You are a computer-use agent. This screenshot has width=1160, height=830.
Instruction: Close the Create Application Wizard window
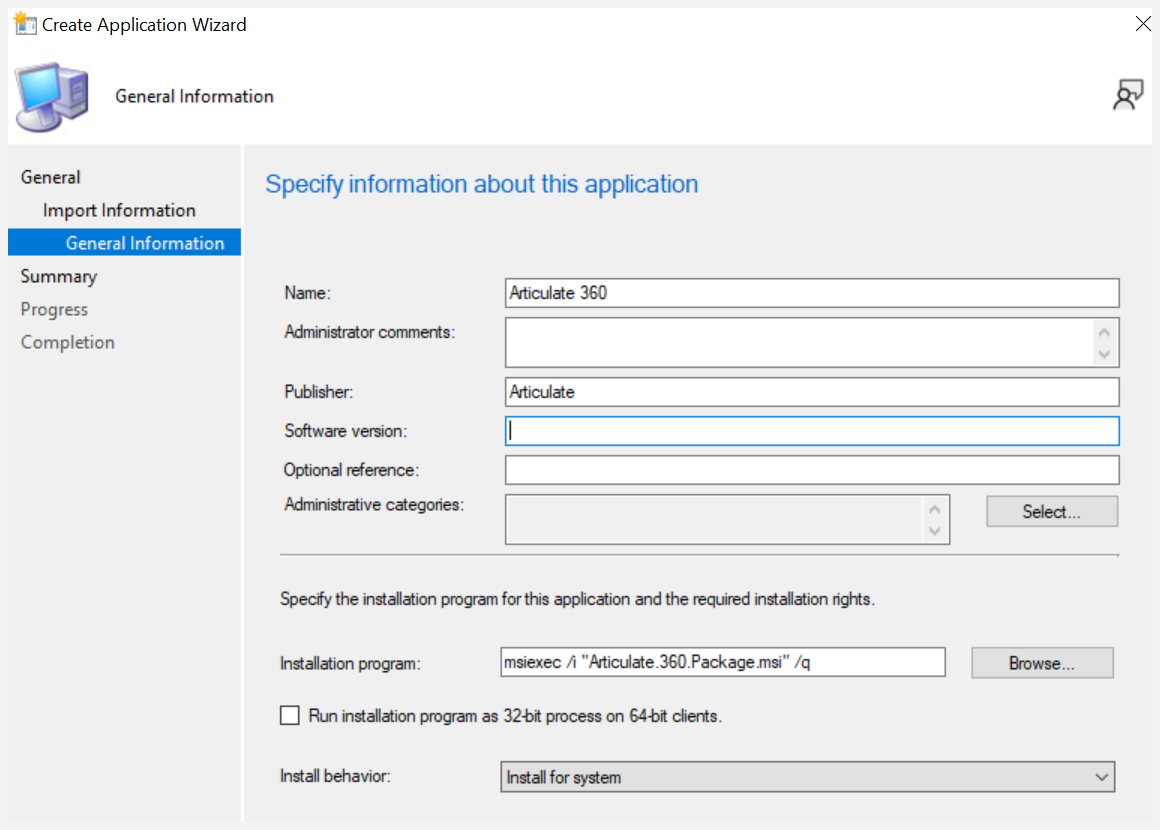click(1142, 24)
